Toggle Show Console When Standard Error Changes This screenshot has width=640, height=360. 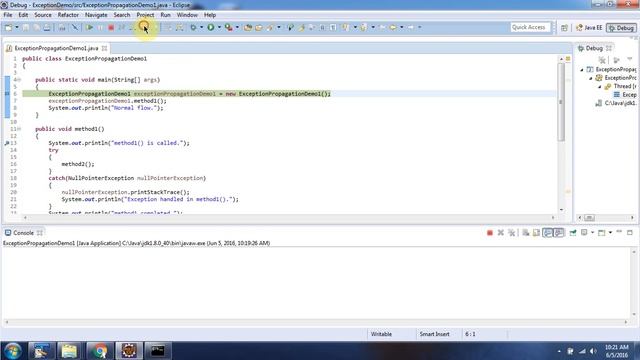559,233
